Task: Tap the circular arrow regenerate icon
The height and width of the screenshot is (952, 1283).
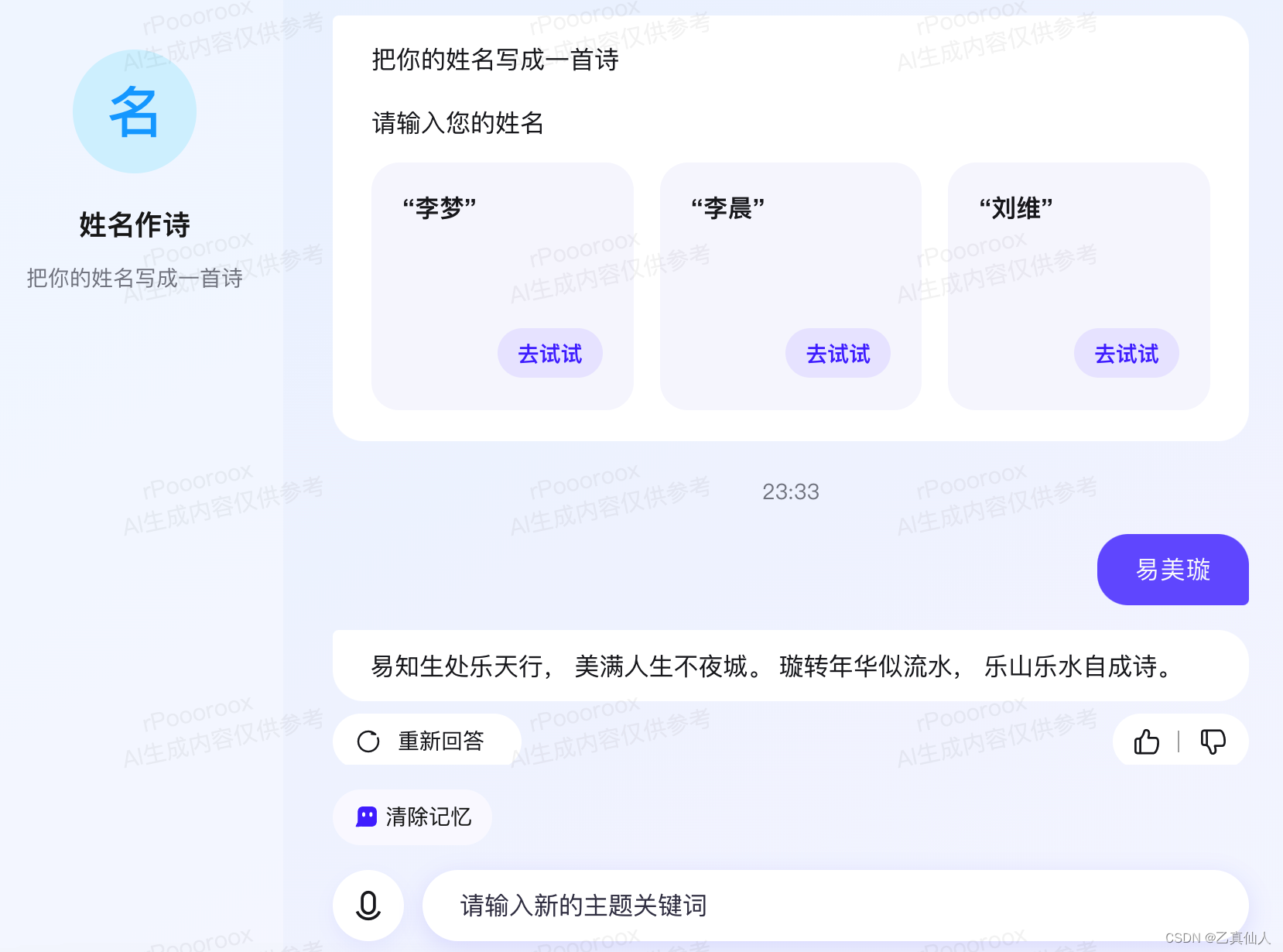Action: pyautogui.click(x=367, y=741)
